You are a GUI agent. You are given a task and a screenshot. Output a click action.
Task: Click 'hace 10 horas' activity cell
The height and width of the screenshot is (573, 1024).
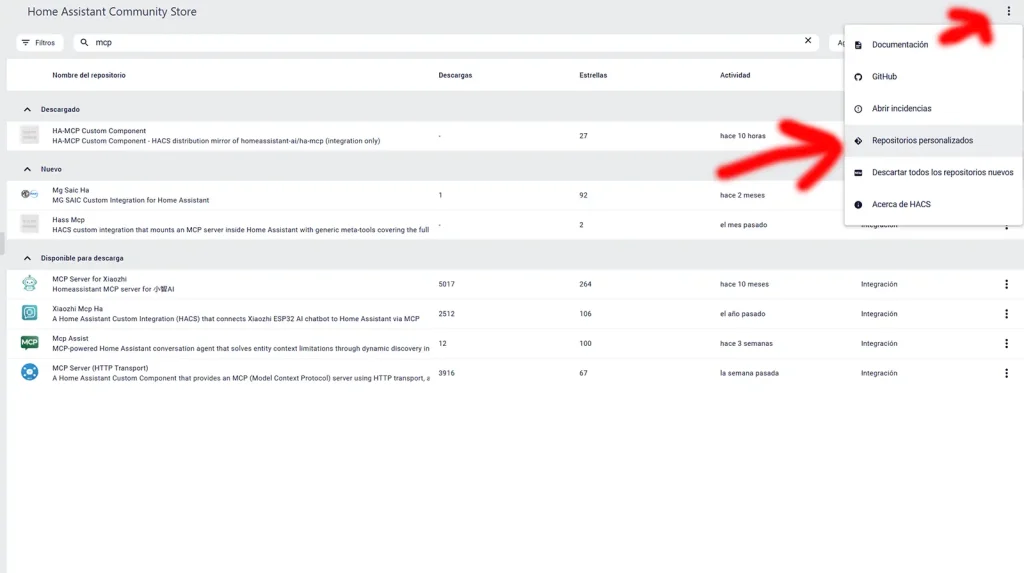click(x=743, y=136)
